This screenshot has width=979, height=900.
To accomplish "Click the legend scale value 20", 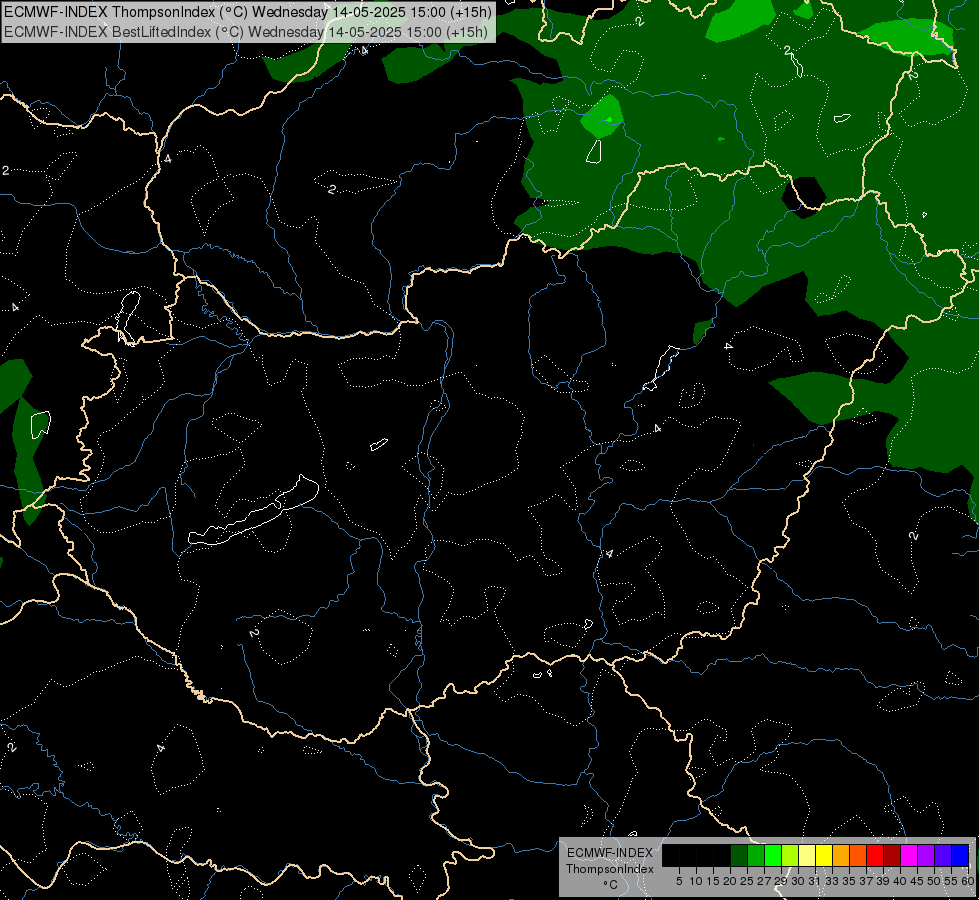I will click(731, 881).
